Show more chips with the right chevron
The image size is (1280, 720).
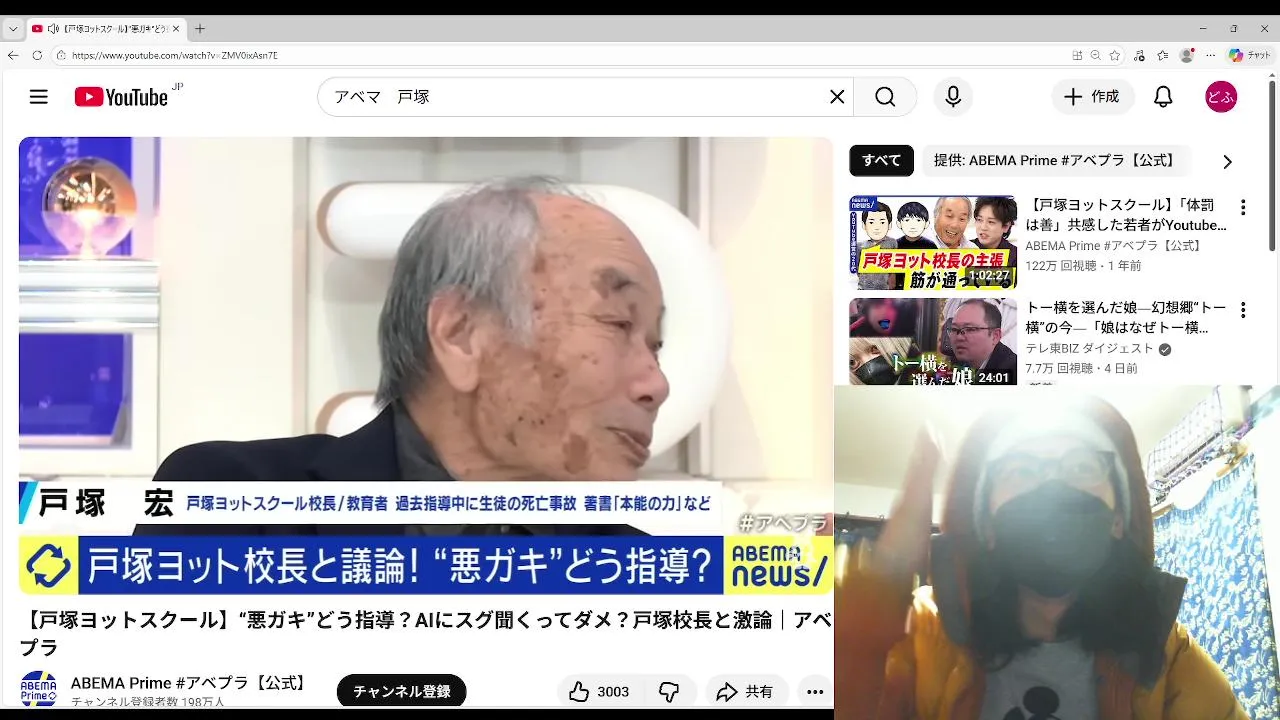[1227, 161]
